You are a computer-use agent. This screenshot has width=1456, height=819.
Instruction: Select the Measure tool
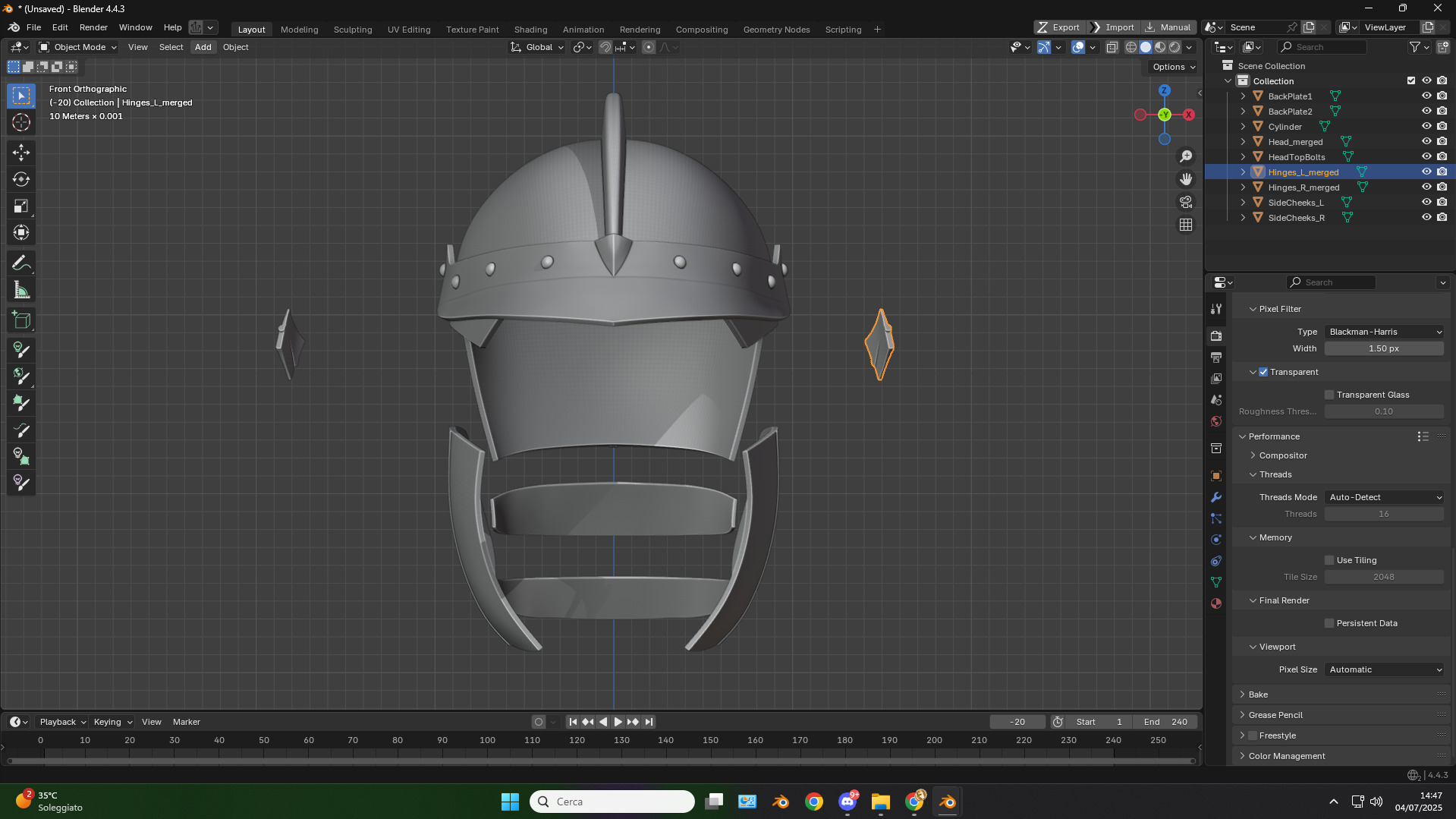[x=21, y=290]
